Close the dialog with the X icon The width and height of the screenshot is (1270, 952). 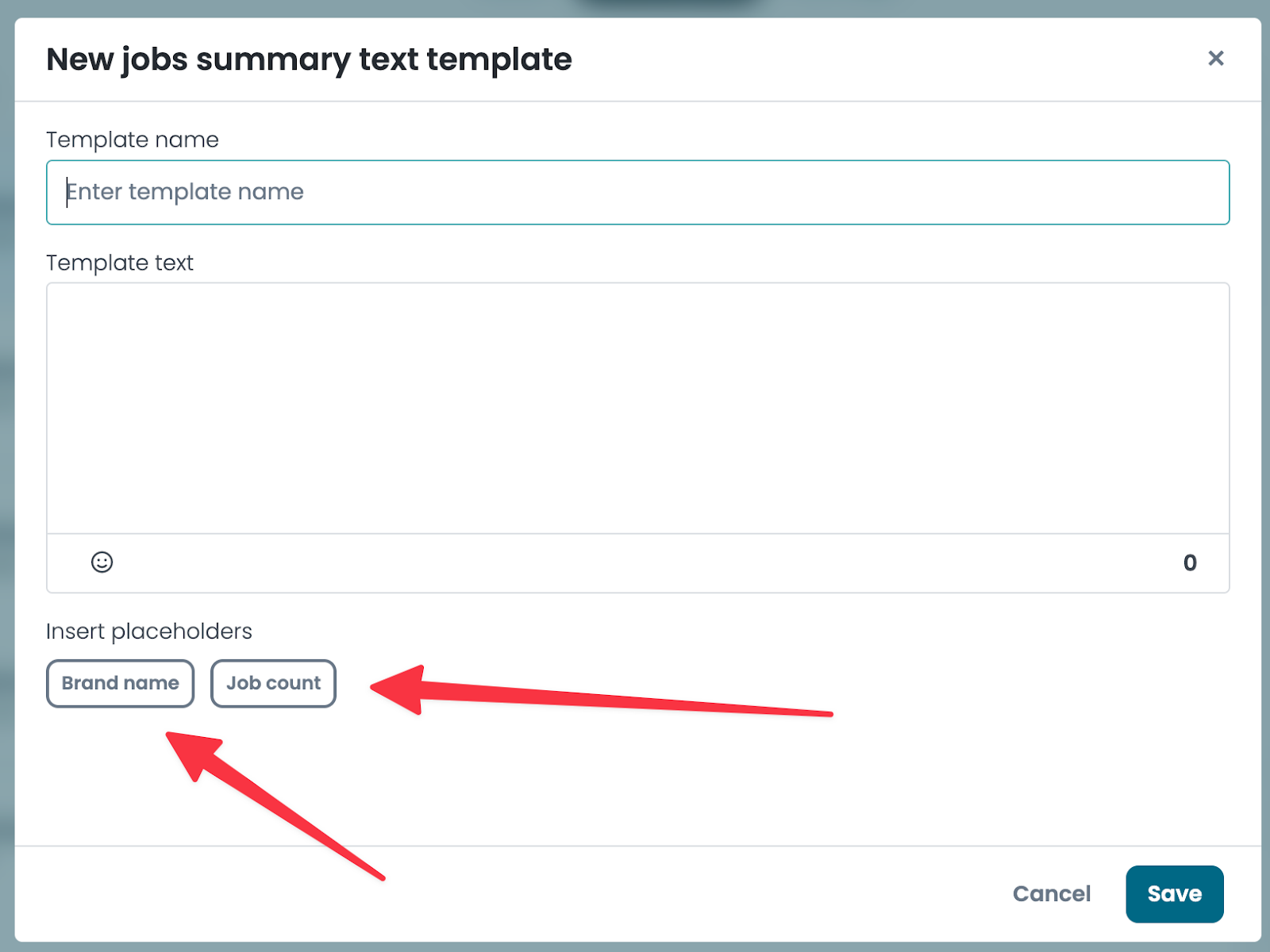(x=1215, y=58)
